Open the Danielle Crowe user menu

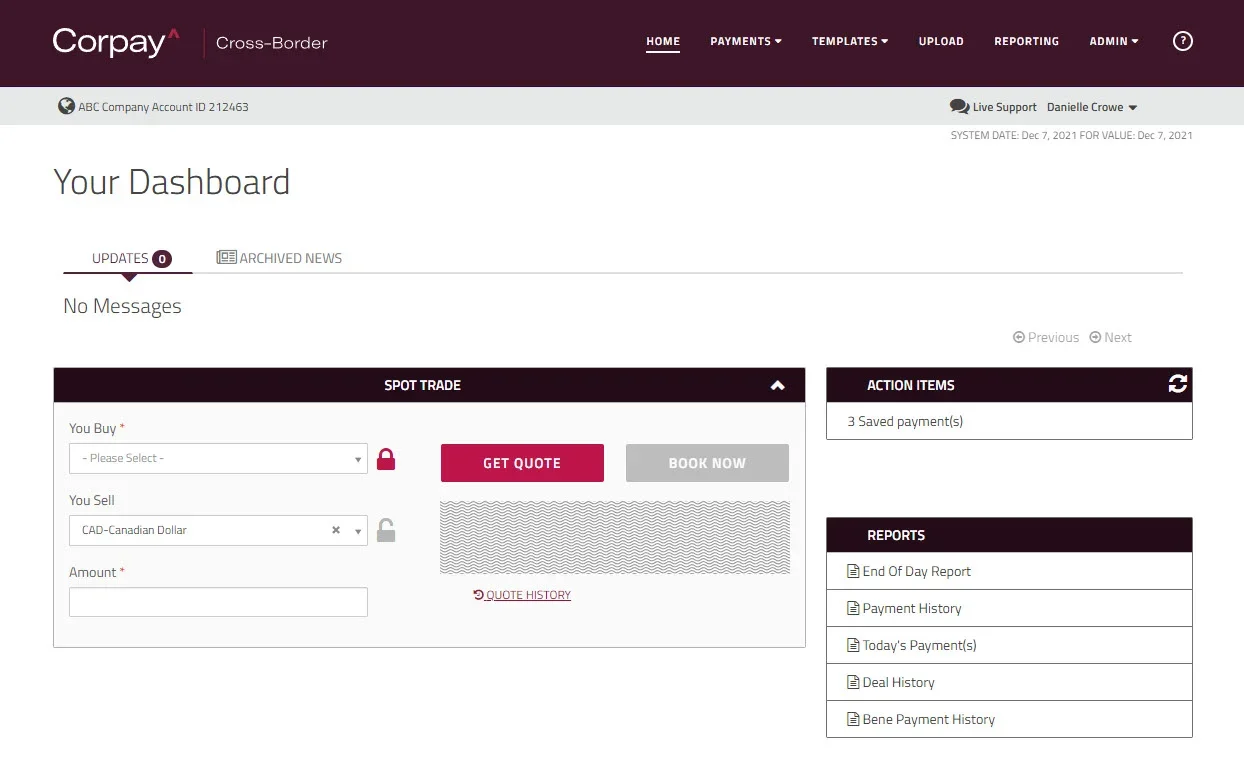click(1092, 107)
